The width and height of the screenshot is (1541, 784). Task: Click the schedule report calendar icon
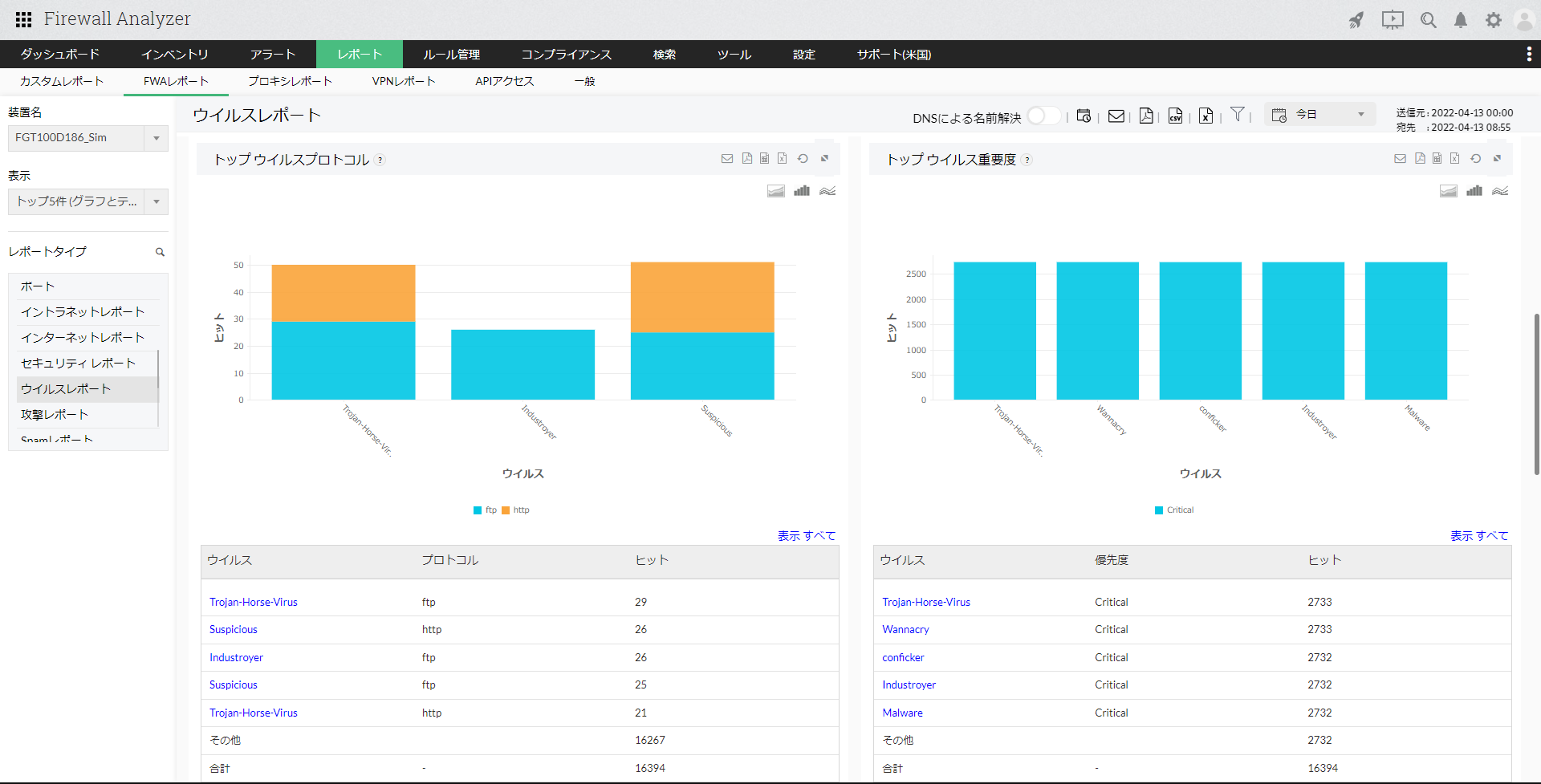coord(1084,116)
